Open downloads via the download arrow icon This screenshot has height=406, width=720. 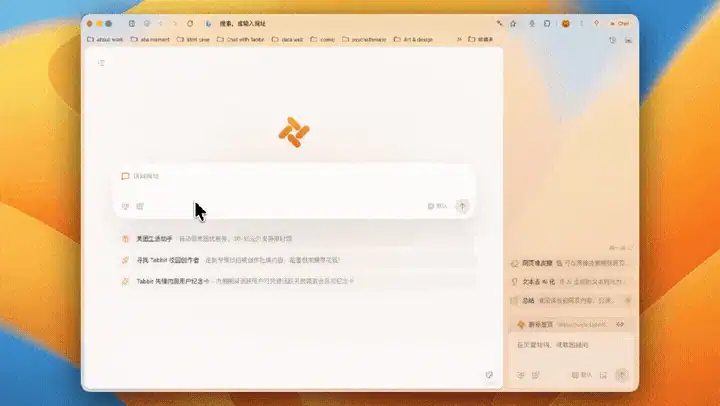532,23
